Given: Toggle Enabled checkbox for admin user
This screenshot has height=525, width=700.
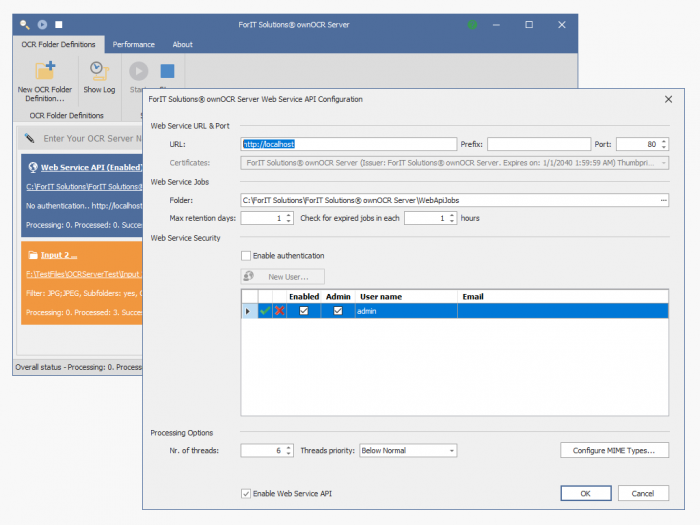Looking at the screenshot, I should [304, 311].
